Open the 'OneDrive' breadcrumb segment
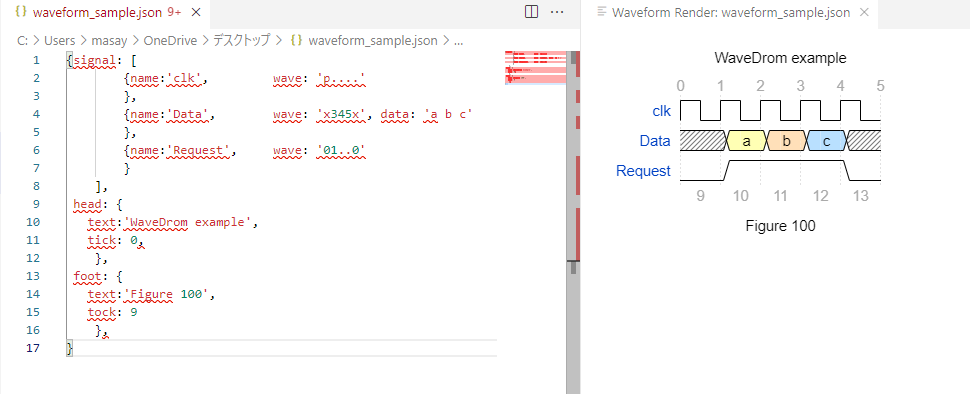The height and width of the screenshot is (394, 970). pyautogui.click(x=170, y=41)
